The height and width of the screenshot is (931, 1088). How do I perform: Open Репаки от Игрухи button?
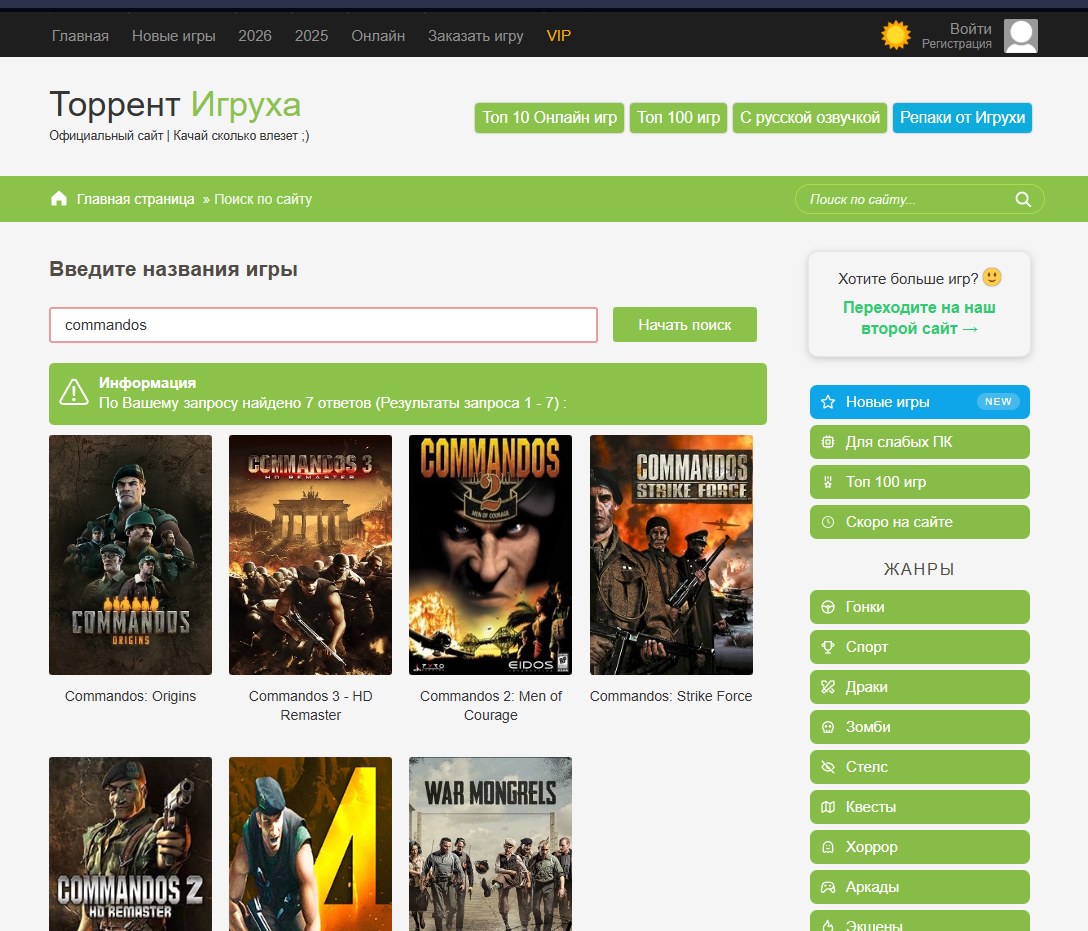point(962,117)
